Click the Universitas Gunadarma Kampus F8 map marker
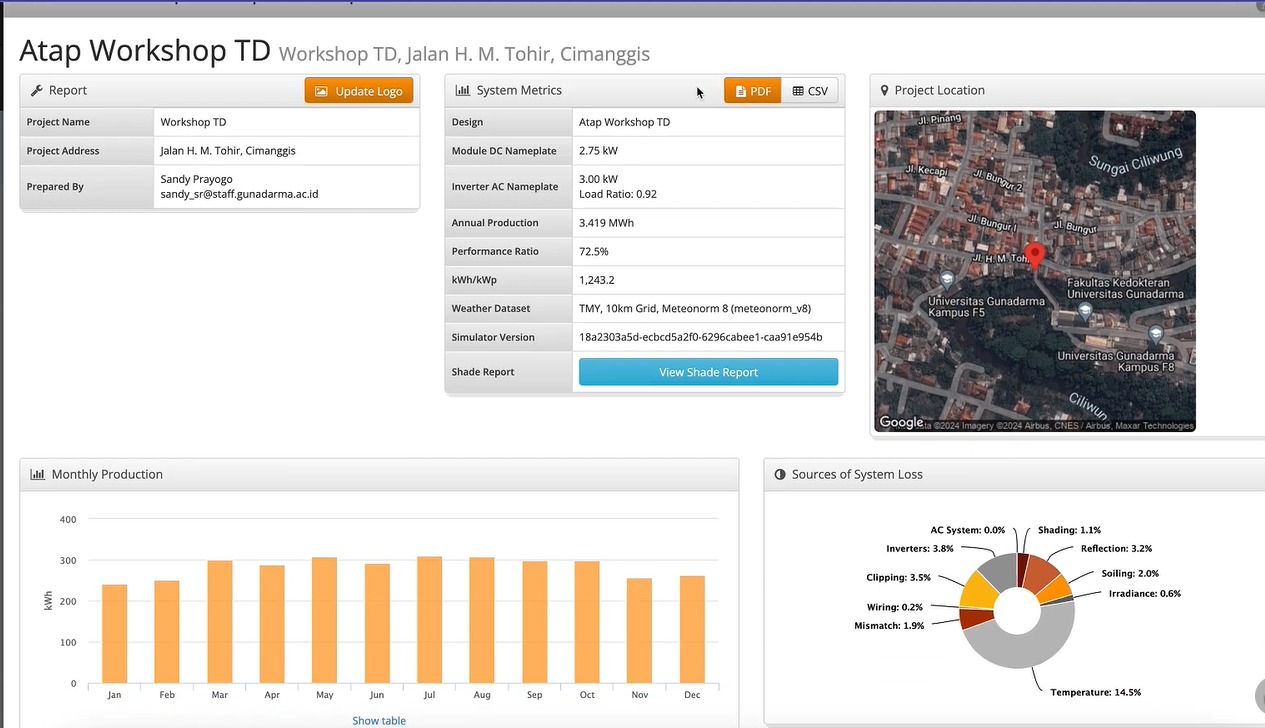This screenshot has height=728, width=1265. pos(1156,333)
